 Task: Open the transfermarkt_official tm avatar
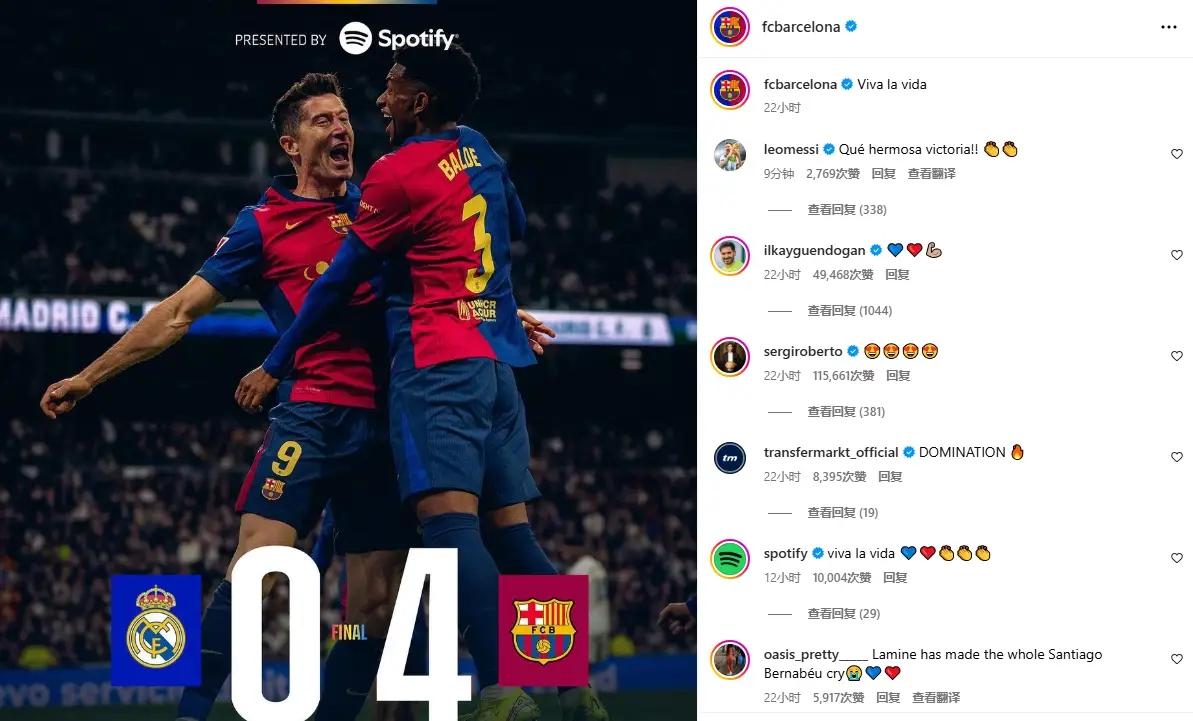tap(730, 458)
